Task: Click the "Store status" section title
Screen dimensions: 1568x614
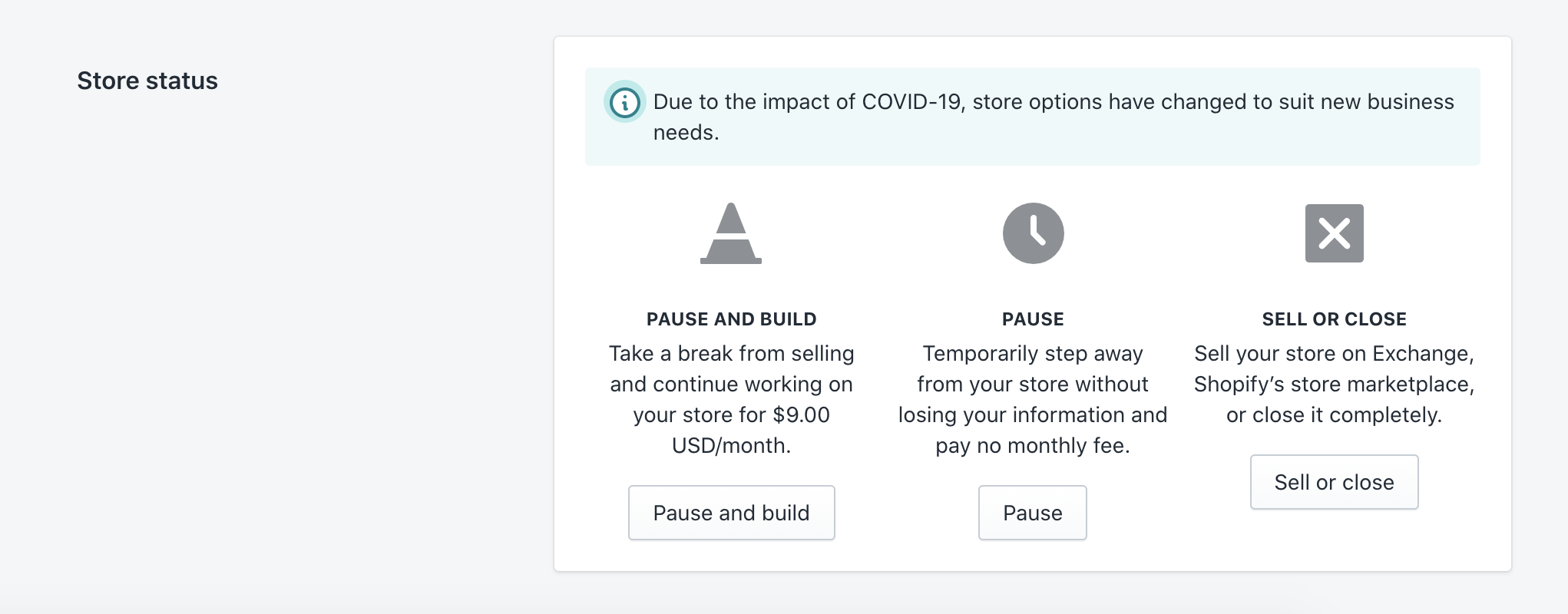Action: (147, 81)
